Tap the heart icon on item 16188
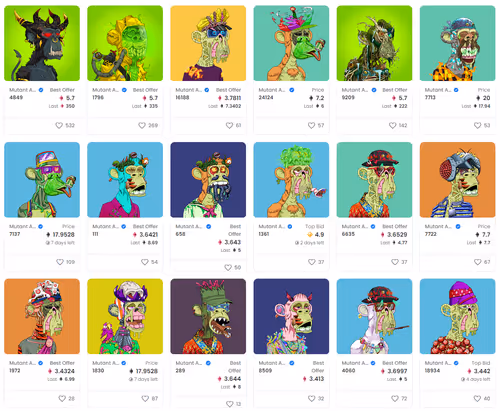 click(229, 125)
